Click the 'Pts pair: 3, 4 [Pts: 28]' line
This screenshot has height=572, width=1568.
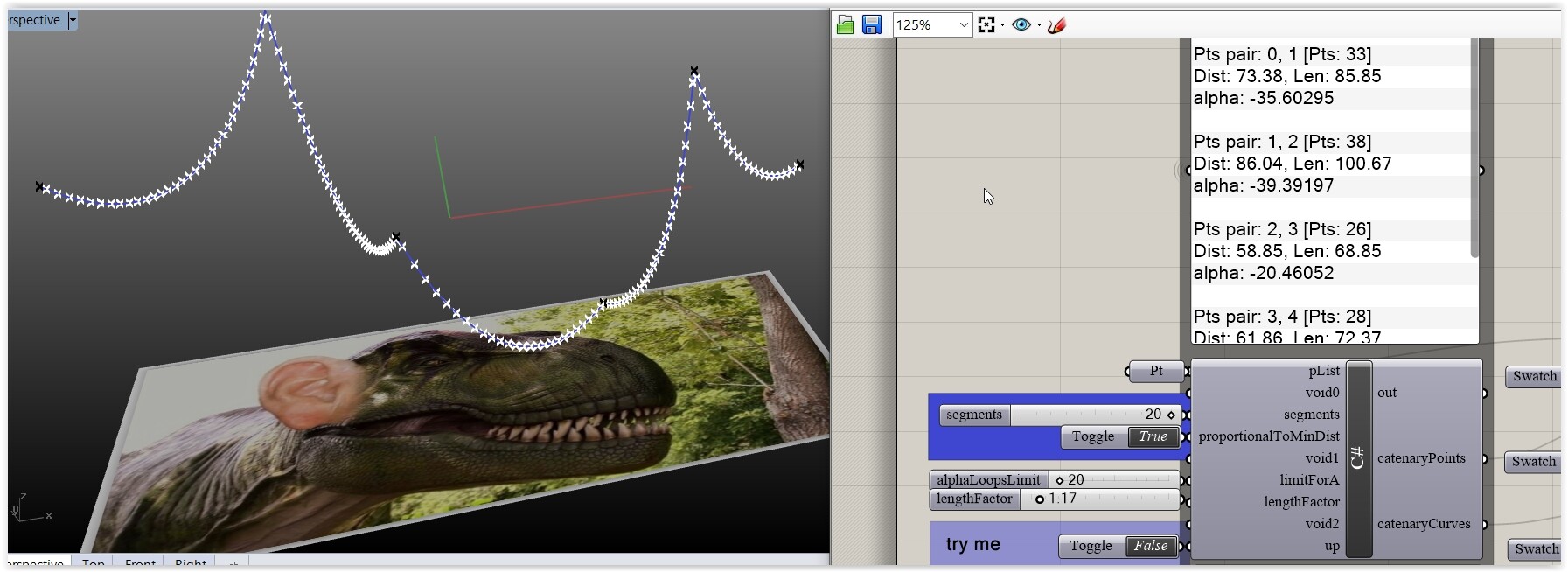[1282, 317]
